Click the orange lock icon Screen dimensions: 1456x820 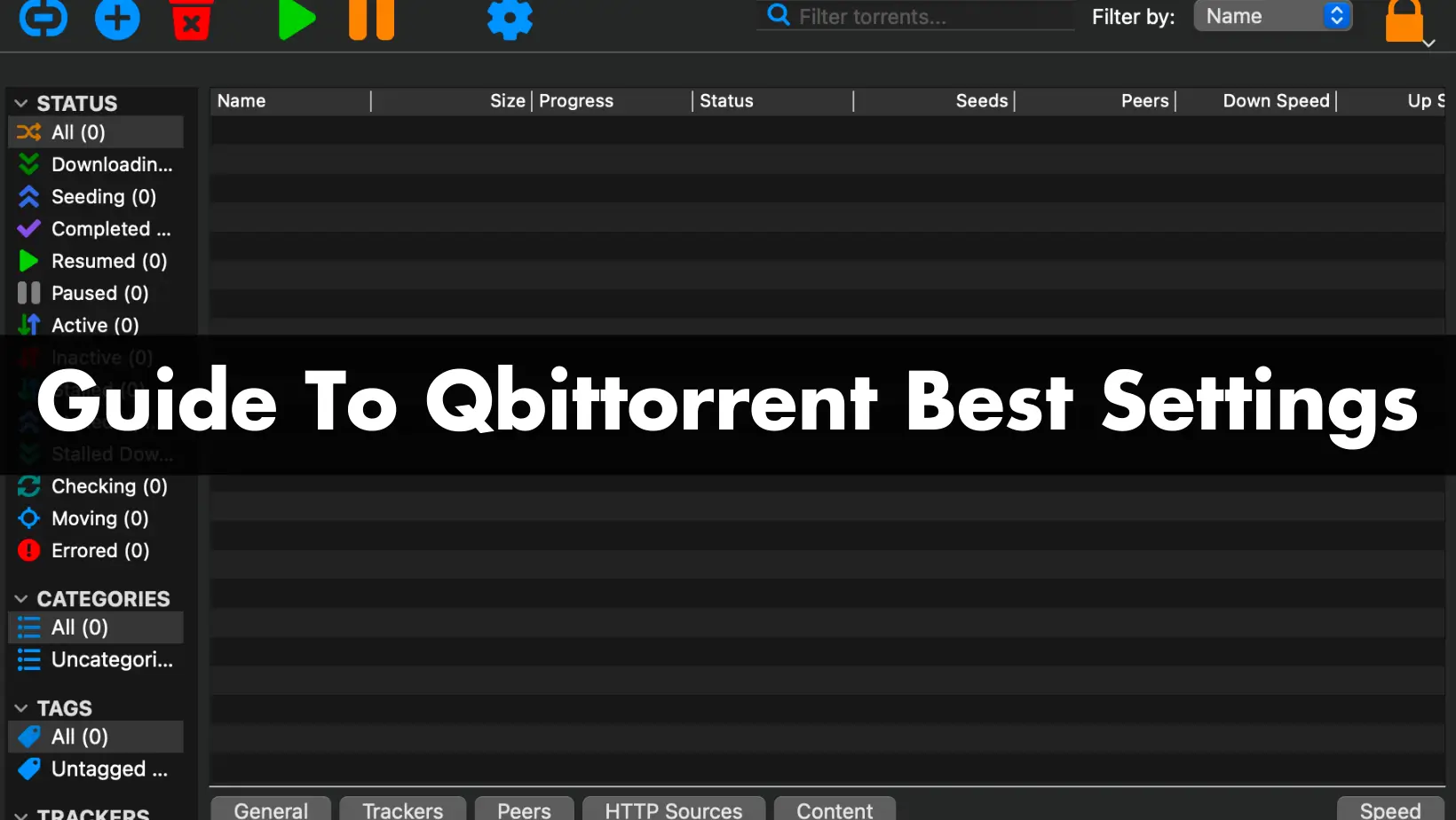pos(1405,21)
